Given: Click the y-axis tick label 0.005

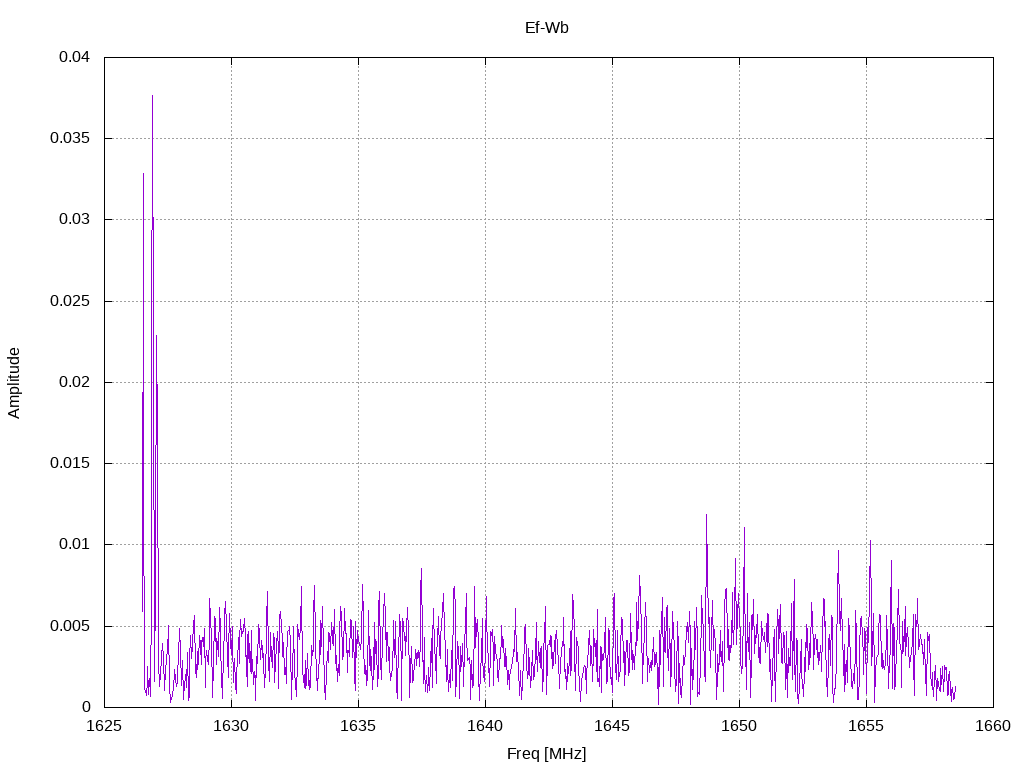Looking at the screenshot, I should [70, 626].
